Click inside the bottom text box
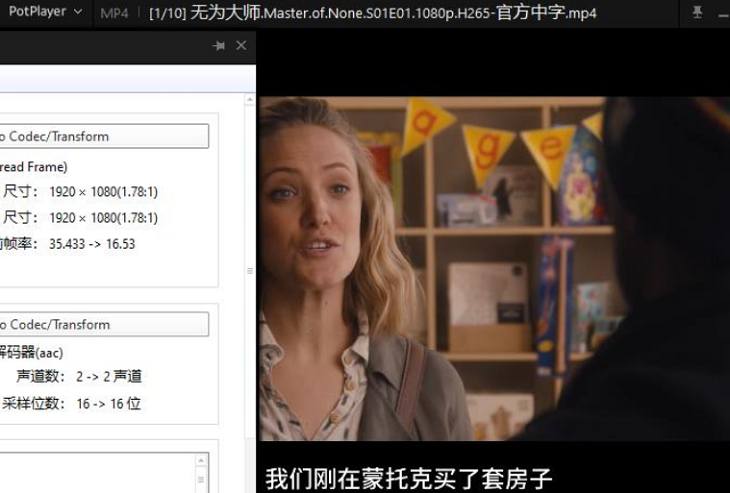The width and height of the screenshot is (730, 493). coord(100,473)
